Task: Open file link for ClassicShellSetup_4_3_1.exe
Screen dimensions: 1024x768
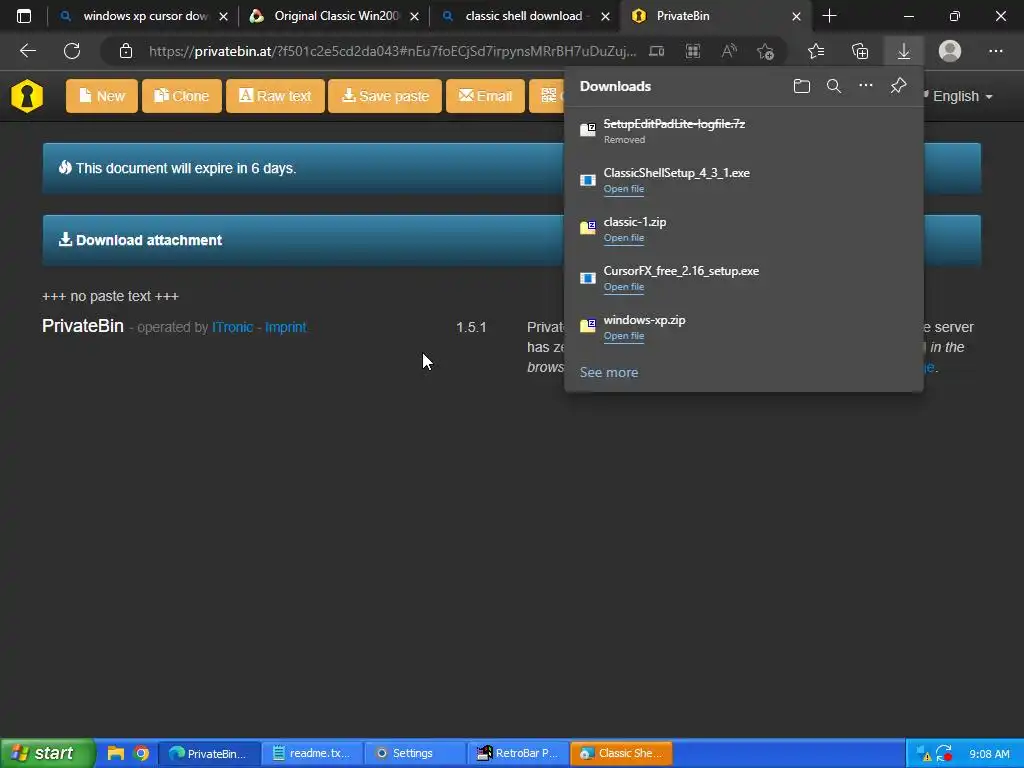Action: coord(624,189)
